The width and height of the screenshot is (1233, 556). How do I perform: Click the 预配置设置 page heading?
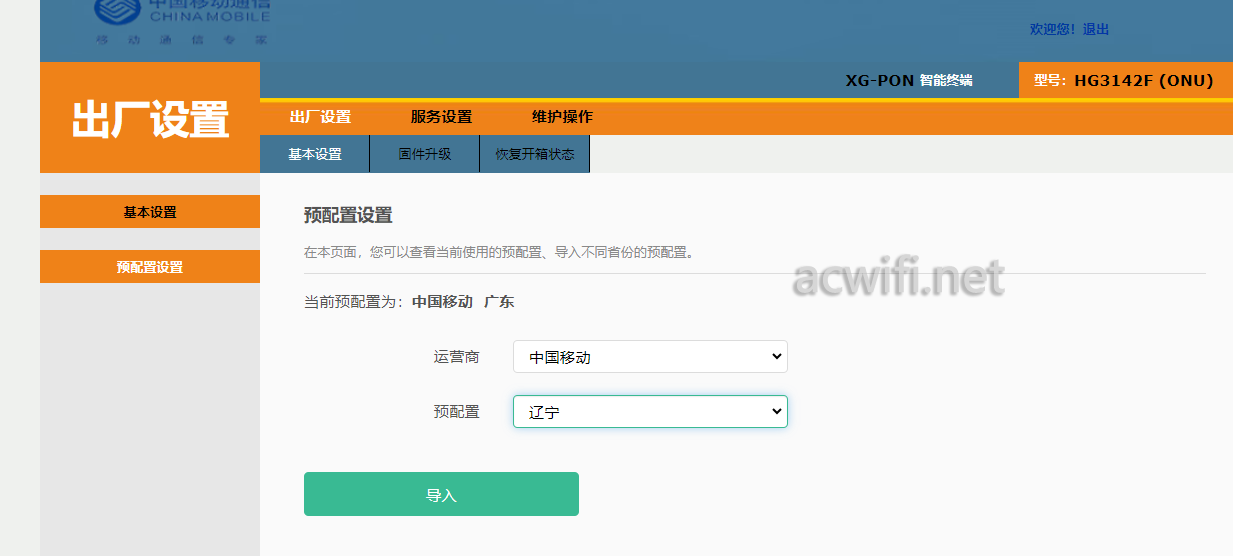pos(348,215)
